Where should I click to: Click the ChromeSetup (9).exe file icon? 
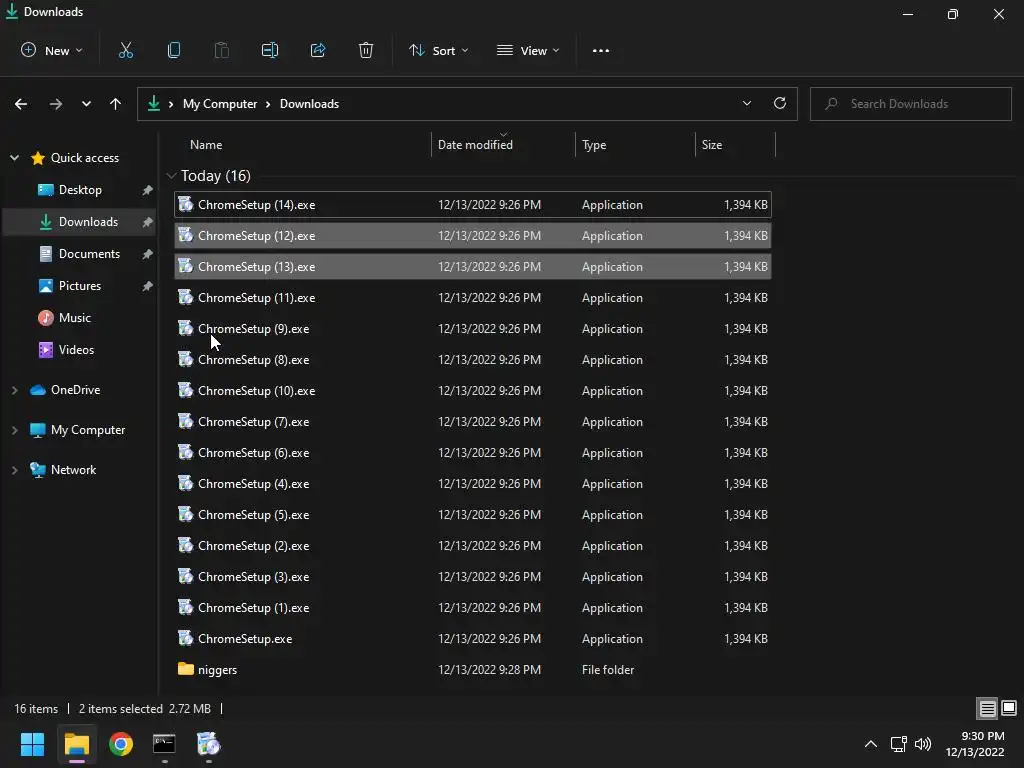tap(186, 328)
